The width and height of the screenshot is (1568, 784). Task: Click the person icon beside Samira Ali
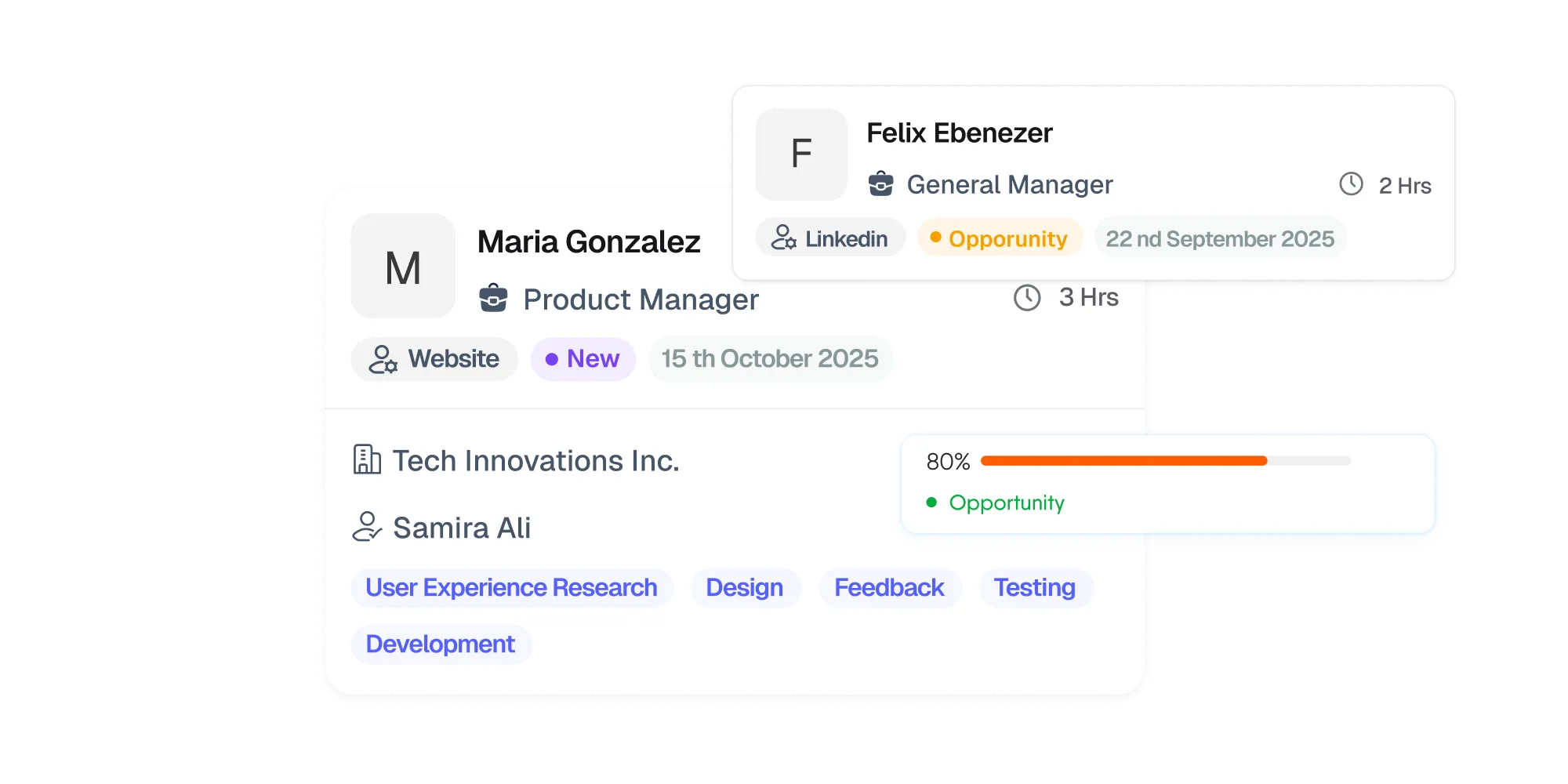click(367, 527)
